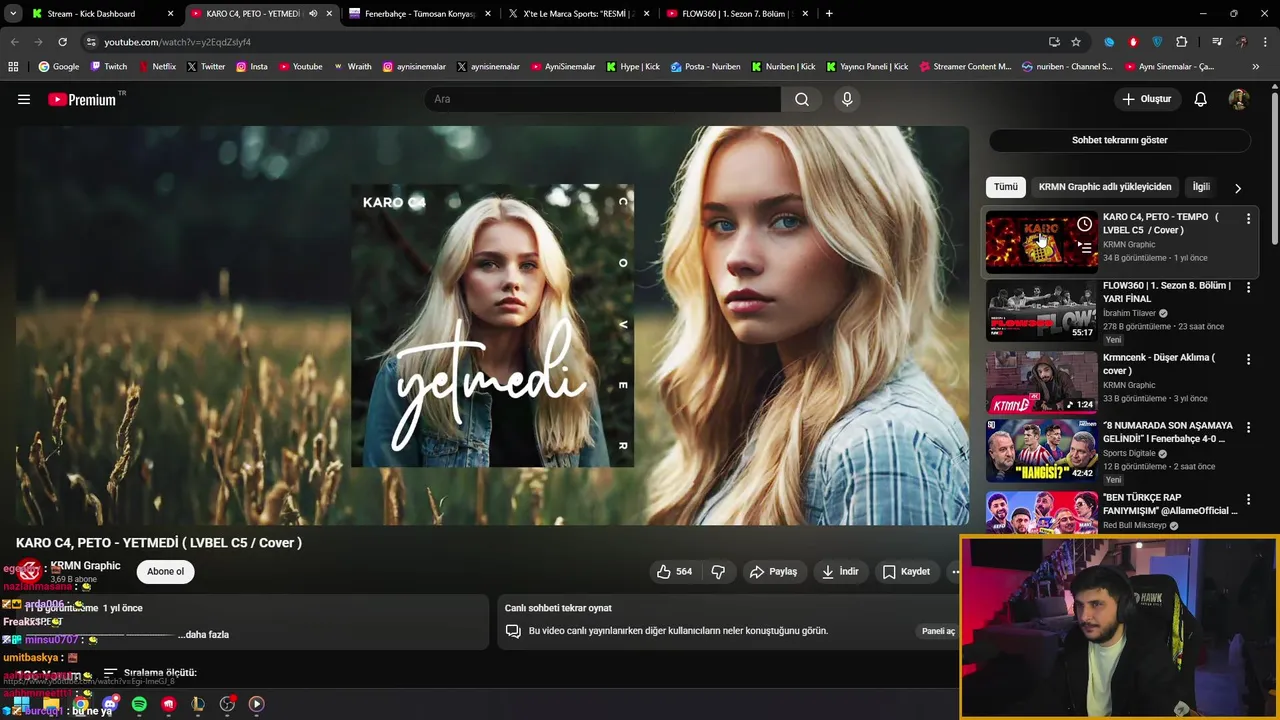This screenshot has width=1280, height=720.
Task: Open the KRMN Graphic channel link
Action: [86, 565]
